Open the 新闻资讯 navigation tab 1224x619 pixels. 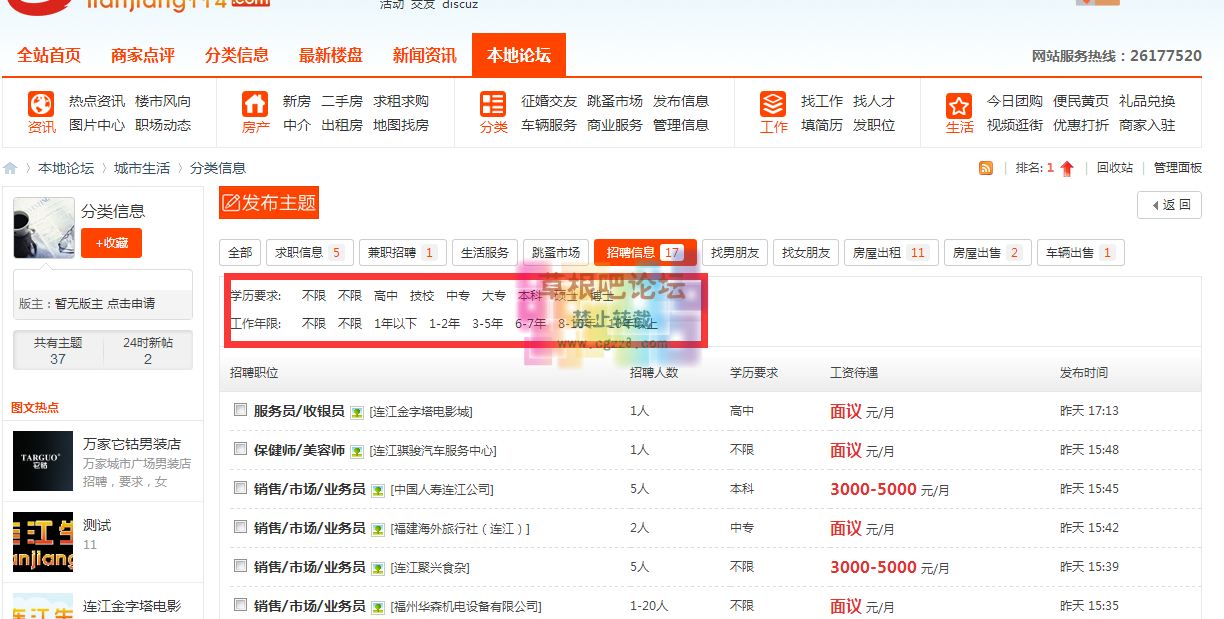tap(424, 55)
